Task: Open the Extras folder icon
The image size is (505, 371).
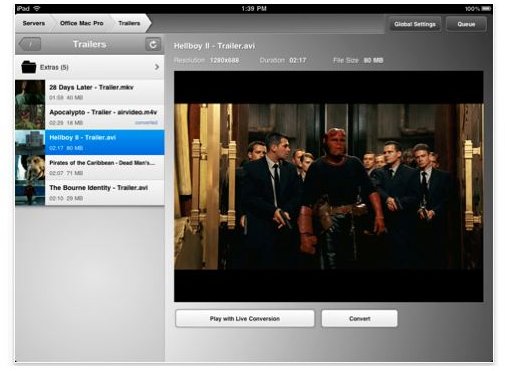Action: (x=29, y=67)
